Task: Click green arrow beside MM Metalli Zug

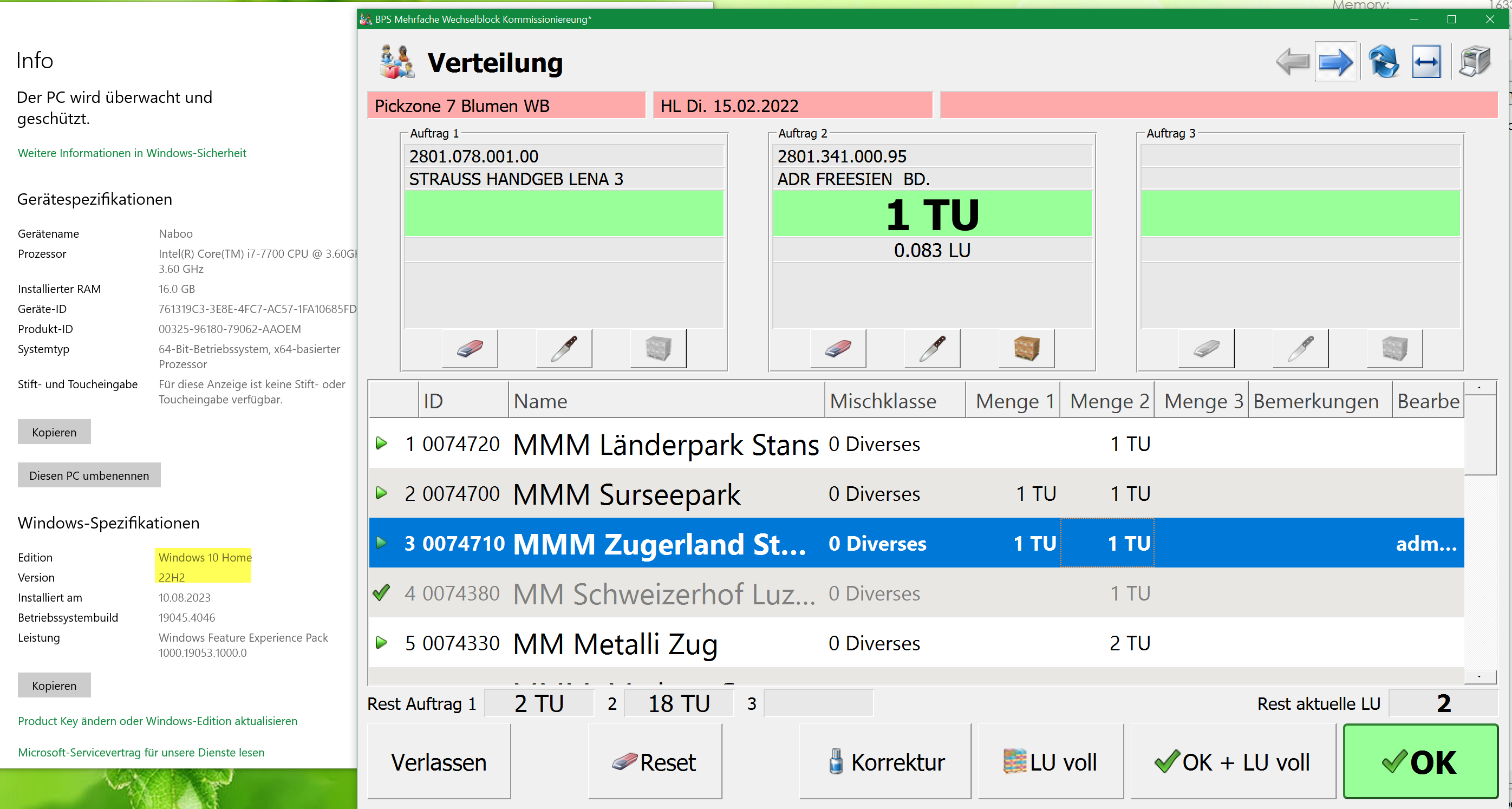Action: pos(382,643)
